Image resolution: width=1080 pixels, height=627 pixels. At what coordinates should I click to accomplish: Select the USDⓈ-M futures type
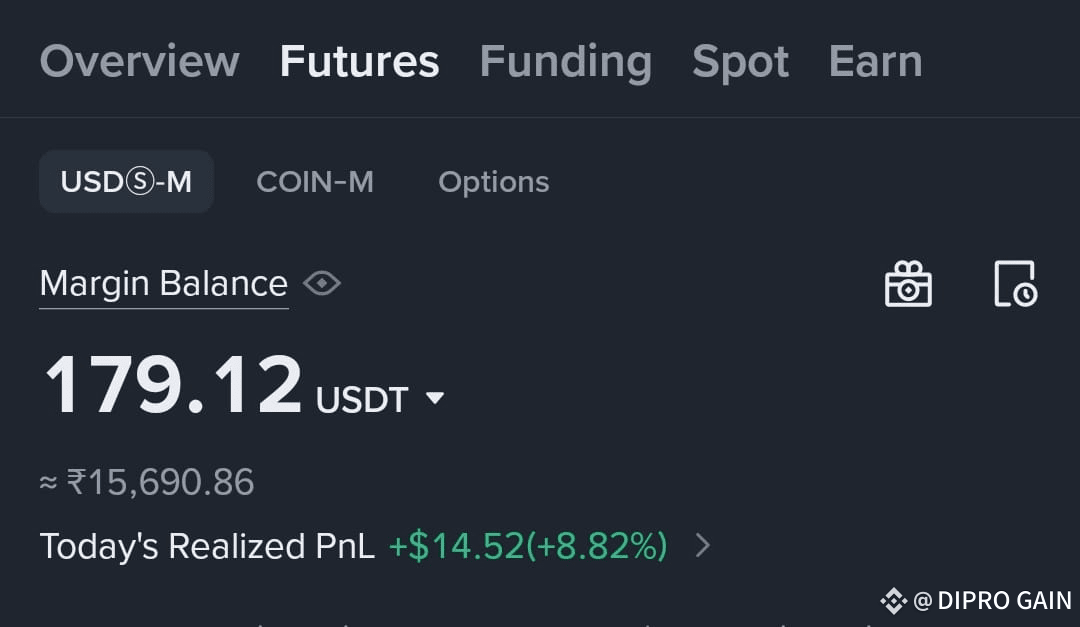point(126,182)
